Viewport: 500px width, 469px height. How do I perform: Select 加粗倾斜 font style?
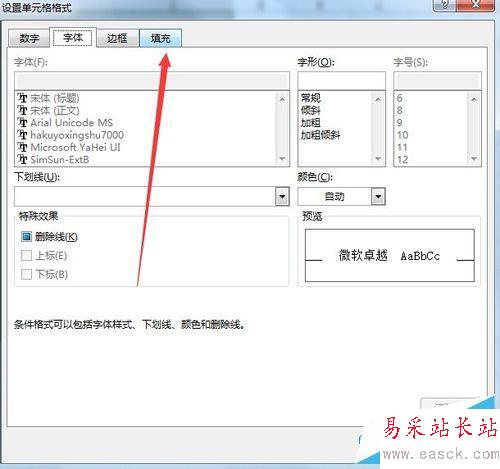click(320, 135)
